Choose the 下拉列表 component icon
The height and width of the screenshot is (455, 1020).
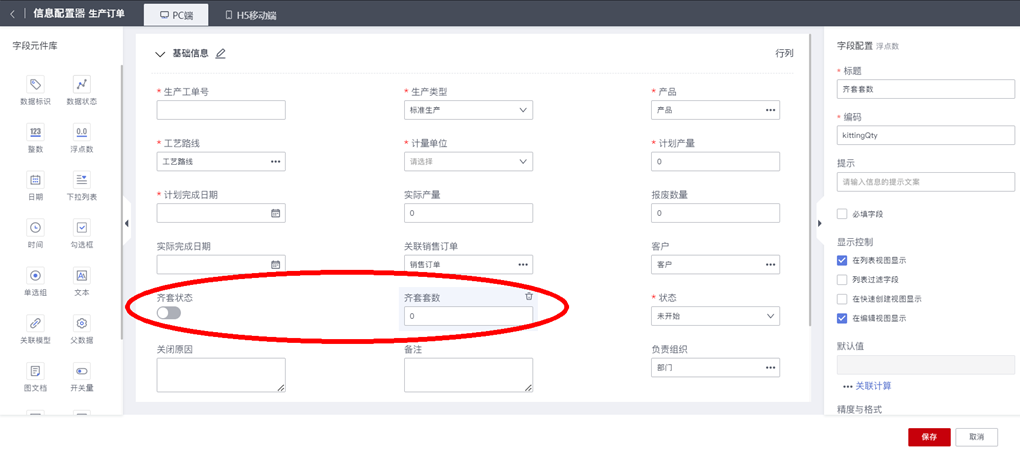(x=81, y=180)
